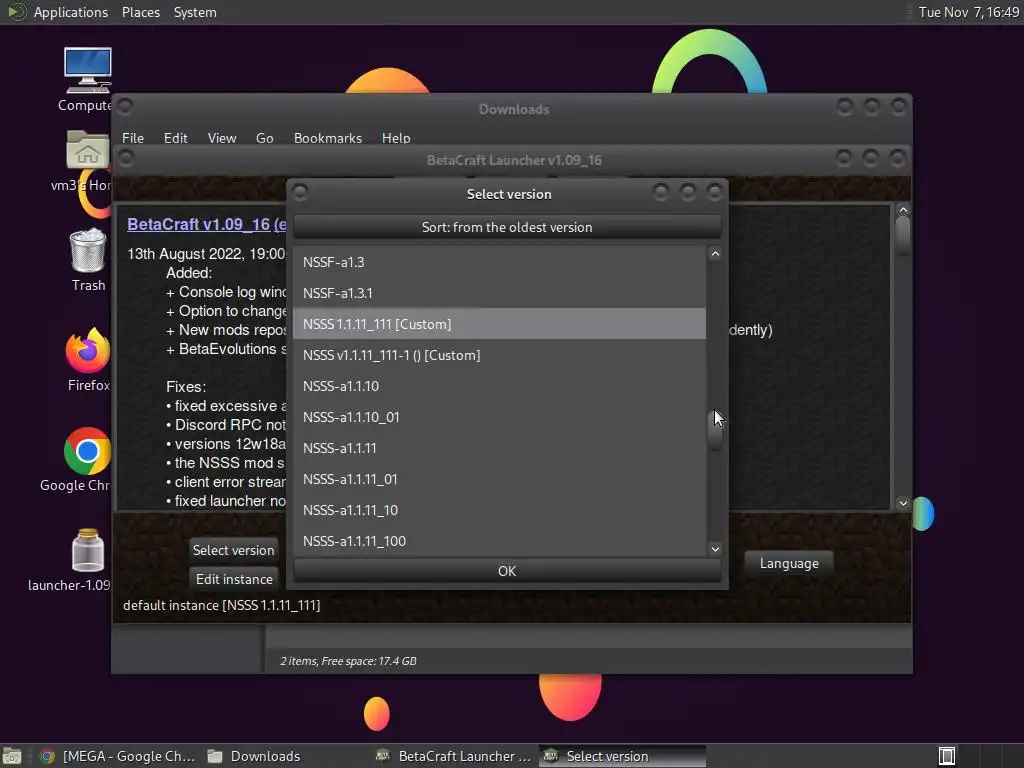The image size is (1024, 768).
Task: Select NSSS-a1.1.10 in version list
Action: pyautogui.click(x=499, y=386)
